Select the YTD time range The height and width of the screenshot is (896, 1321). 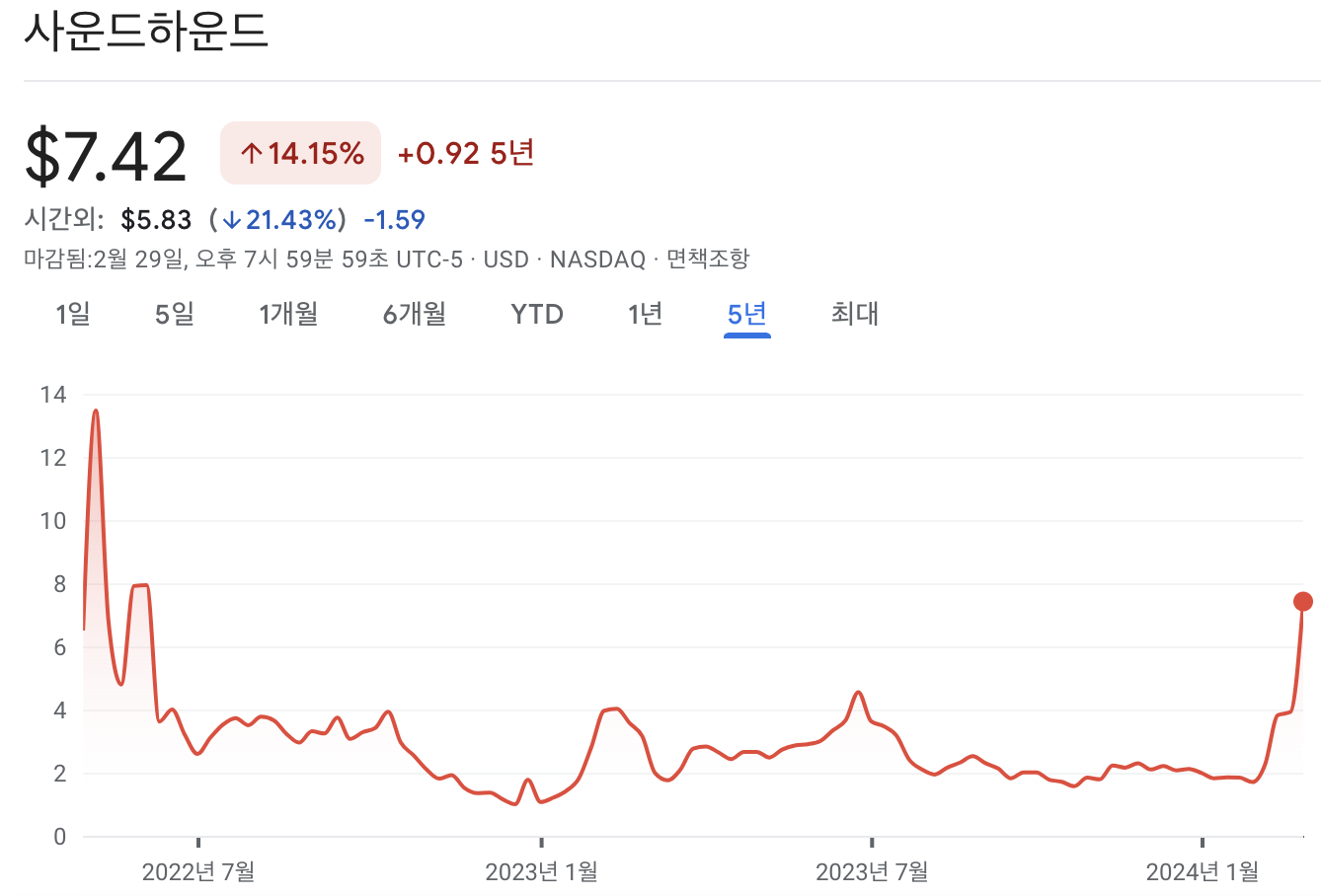pyautogui.click(x=536, y=314)
